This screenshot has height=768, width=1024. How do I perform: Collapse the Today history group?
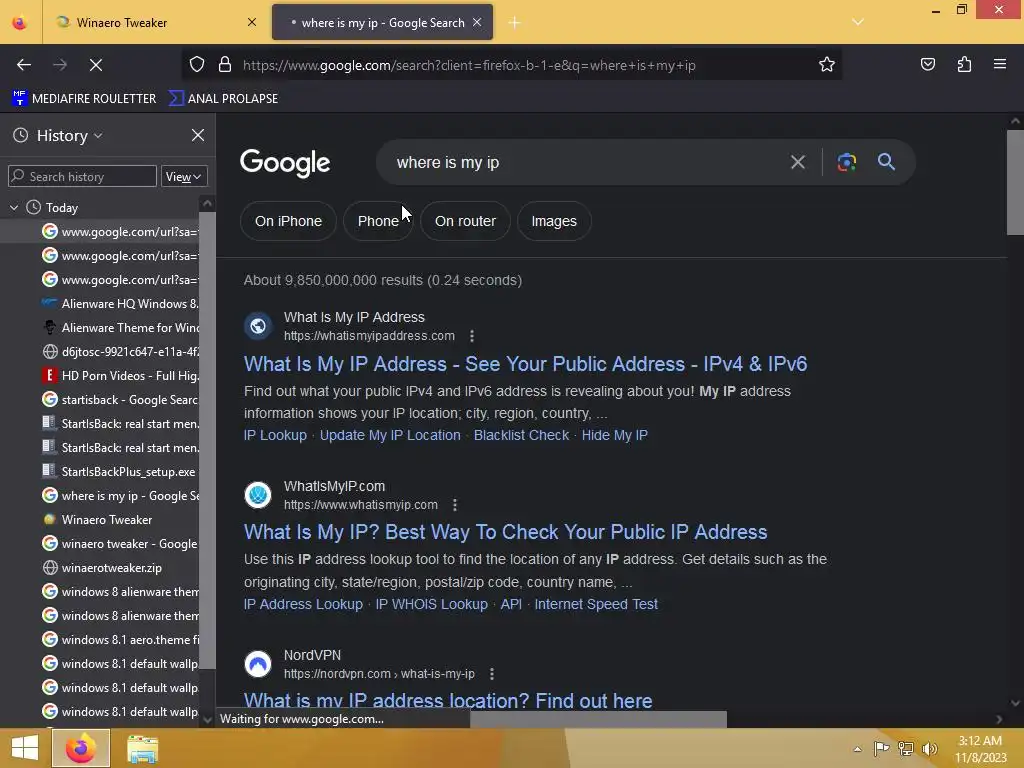pyautogui.click(x=14, y=208)
